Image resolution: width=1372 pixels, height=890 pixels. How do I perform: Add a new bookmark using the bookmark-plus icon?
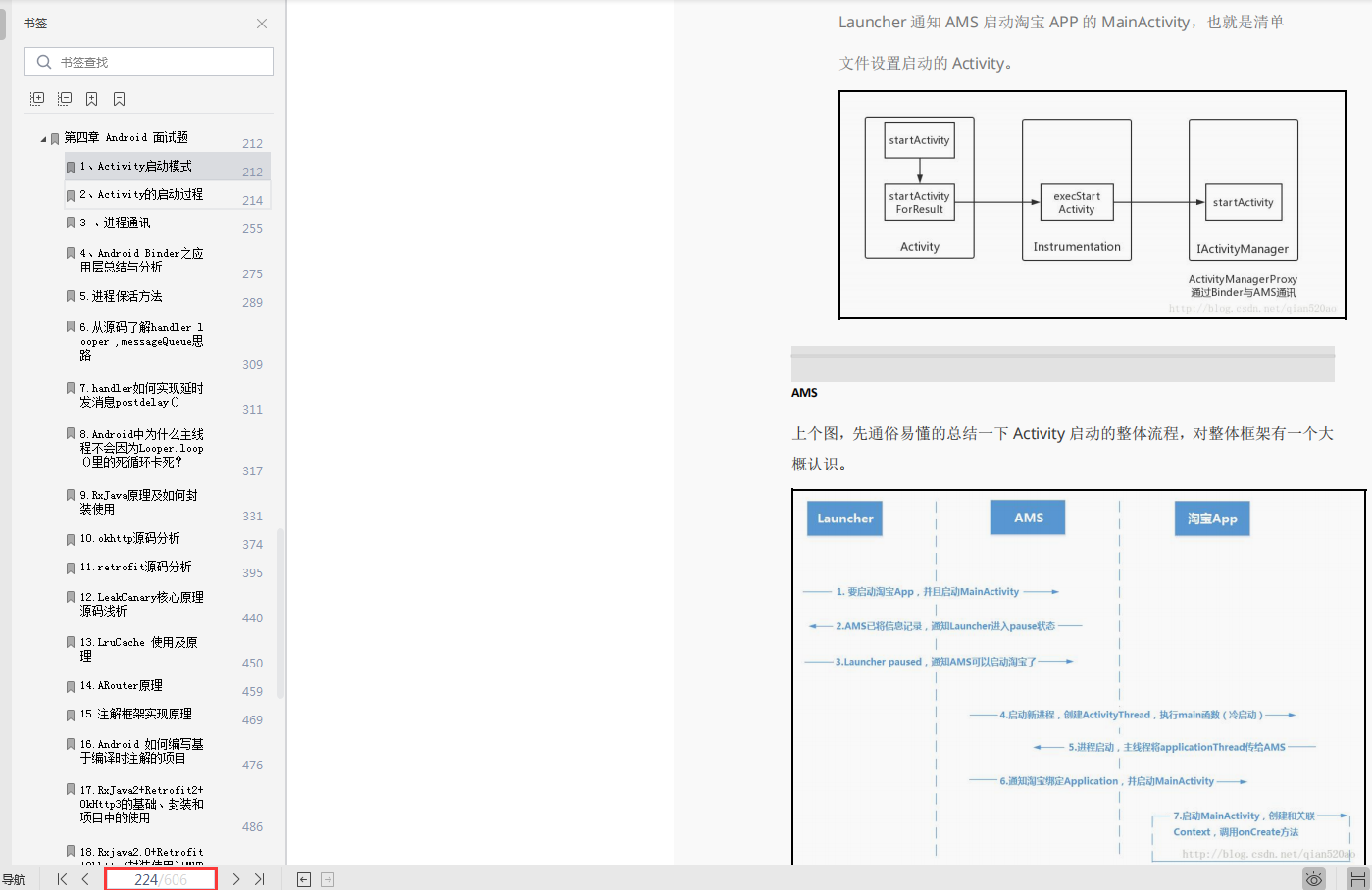(x=92, y=99)
